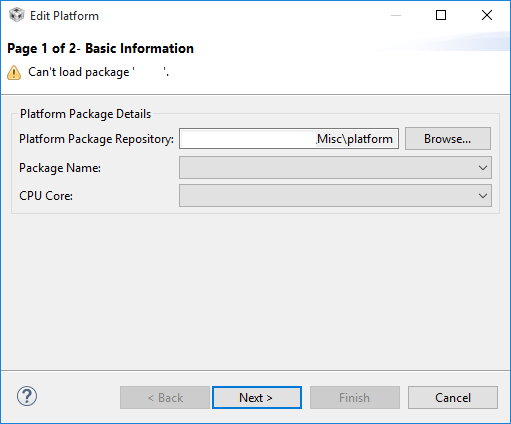The image size is (511, 424).
Task: Maximize the Edit Platform window
Action: pyautogui.click(x=441, y=15)
